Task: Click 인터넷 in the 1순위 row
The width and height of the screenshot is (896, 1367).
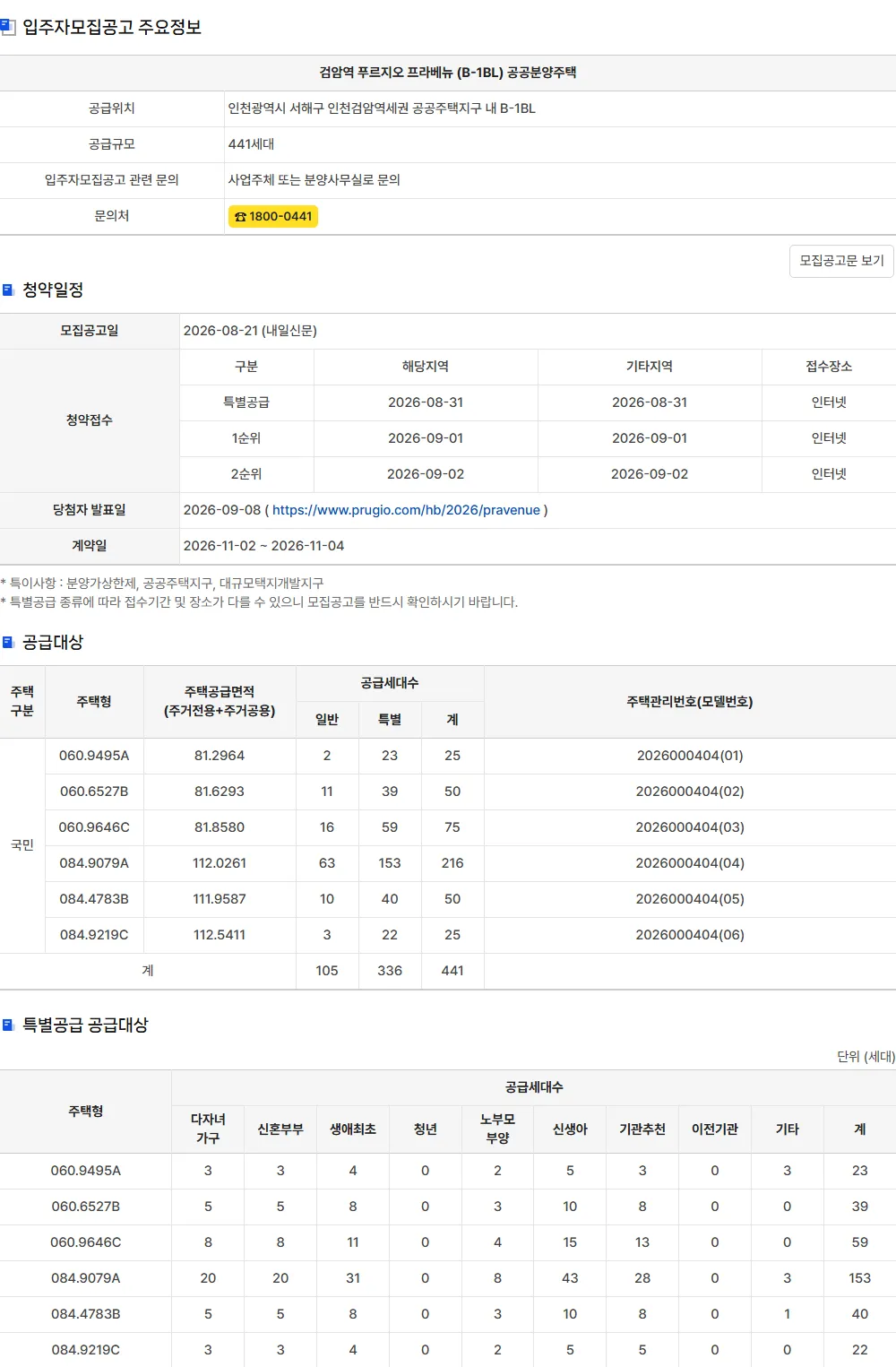Action: pos(829,438)
